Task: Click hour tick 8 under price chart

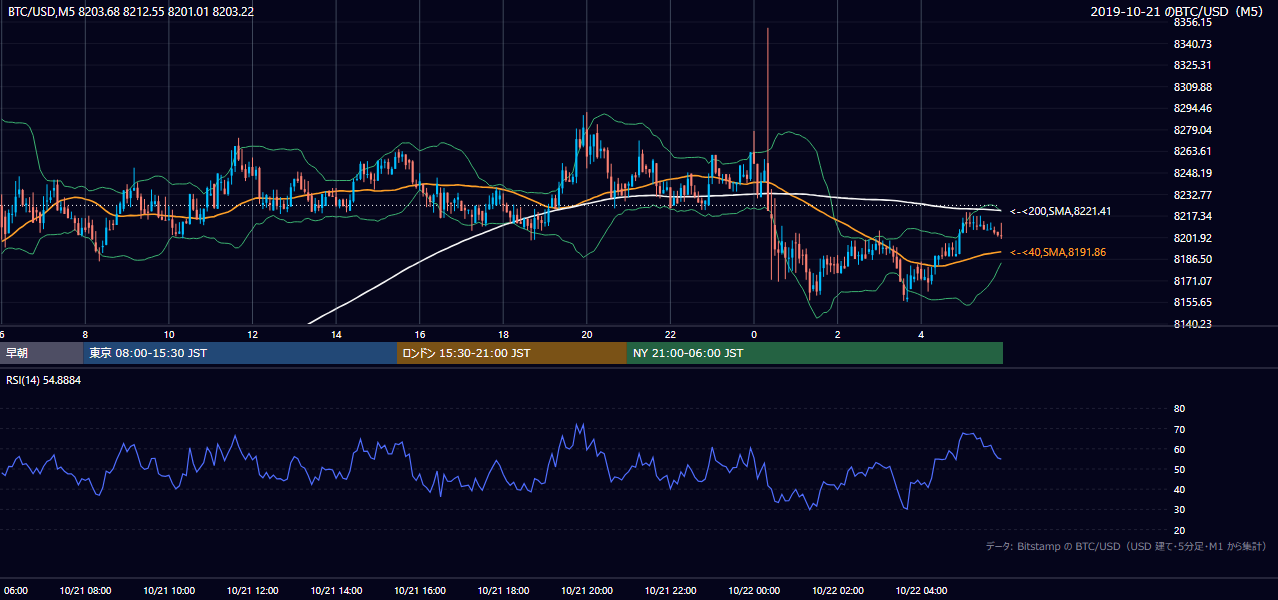Action: point(85,334)
